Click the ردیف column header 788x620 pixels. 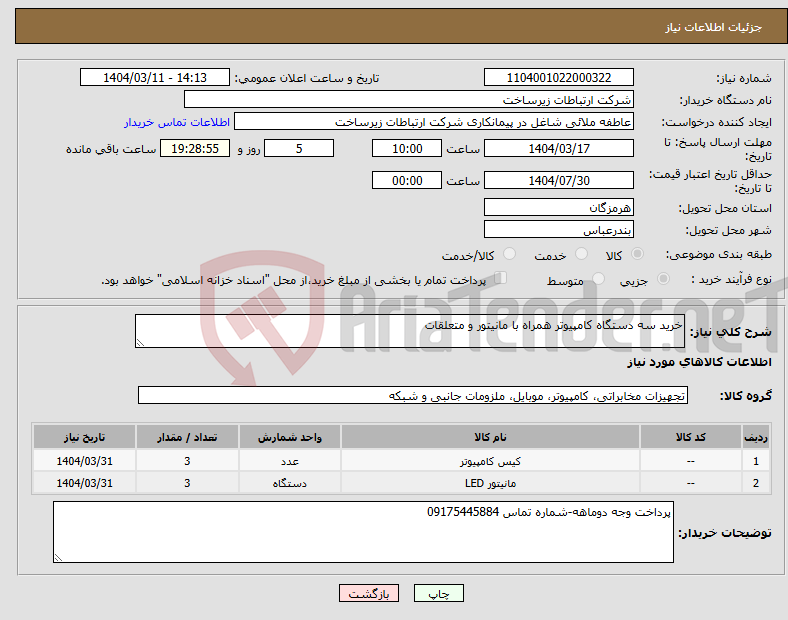pos(756,437)
